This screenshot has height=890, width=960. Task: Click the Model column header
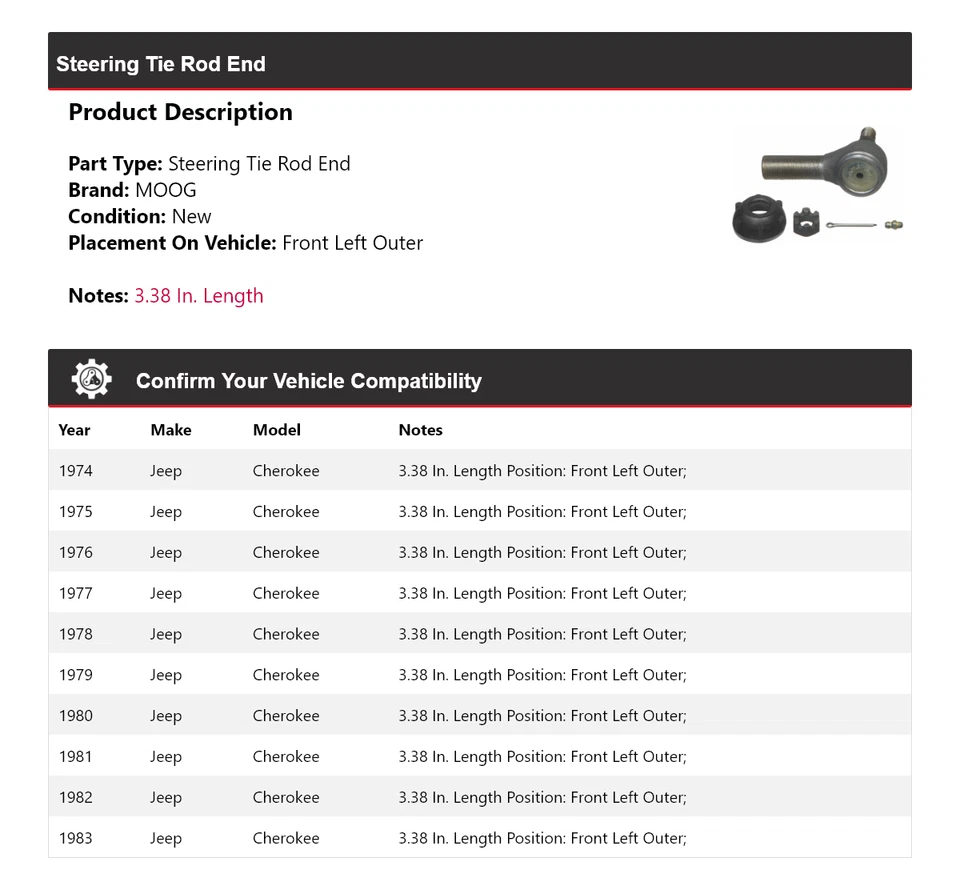click(x=277, y=430)
